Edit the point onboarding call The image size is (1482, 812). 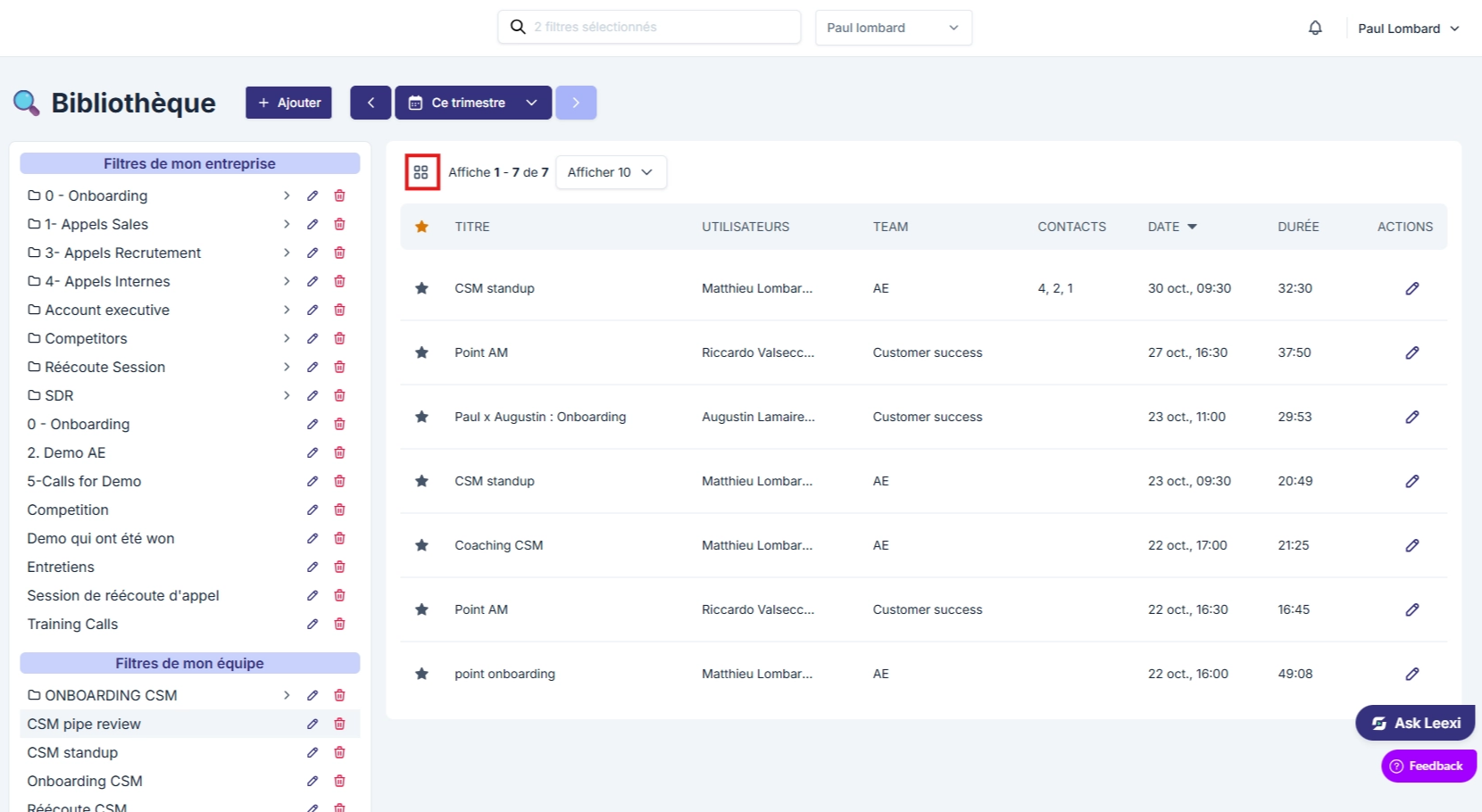(1412, 674)
